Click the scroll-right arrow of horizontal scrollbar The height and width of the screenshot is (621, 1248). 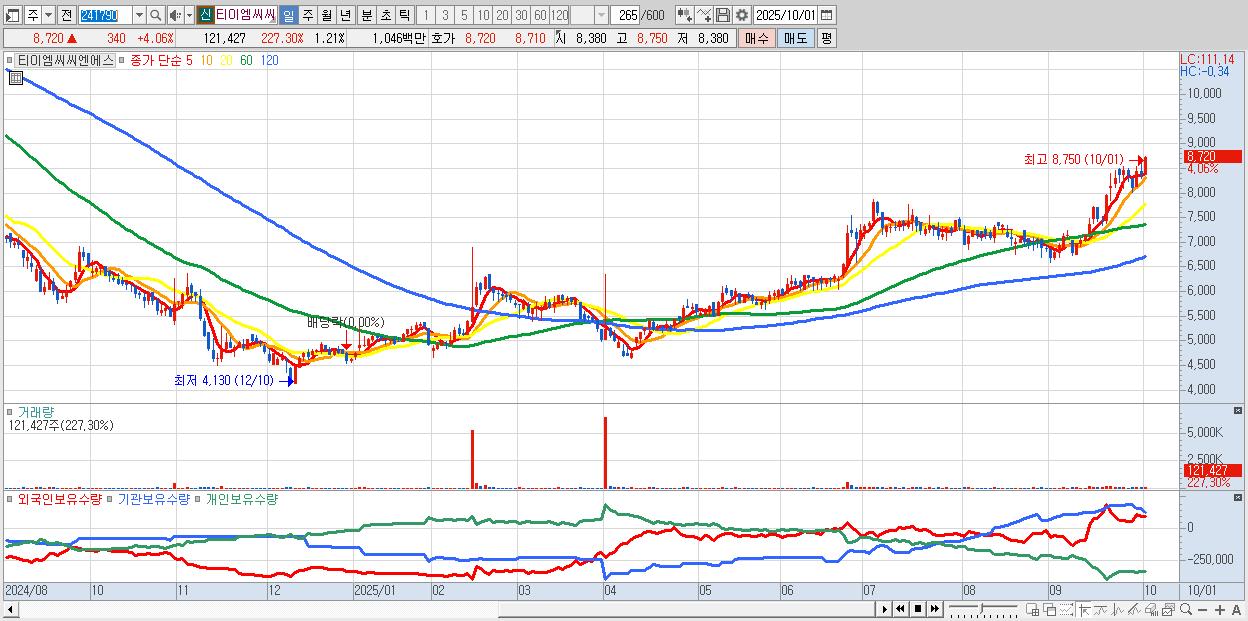[884, 609]
